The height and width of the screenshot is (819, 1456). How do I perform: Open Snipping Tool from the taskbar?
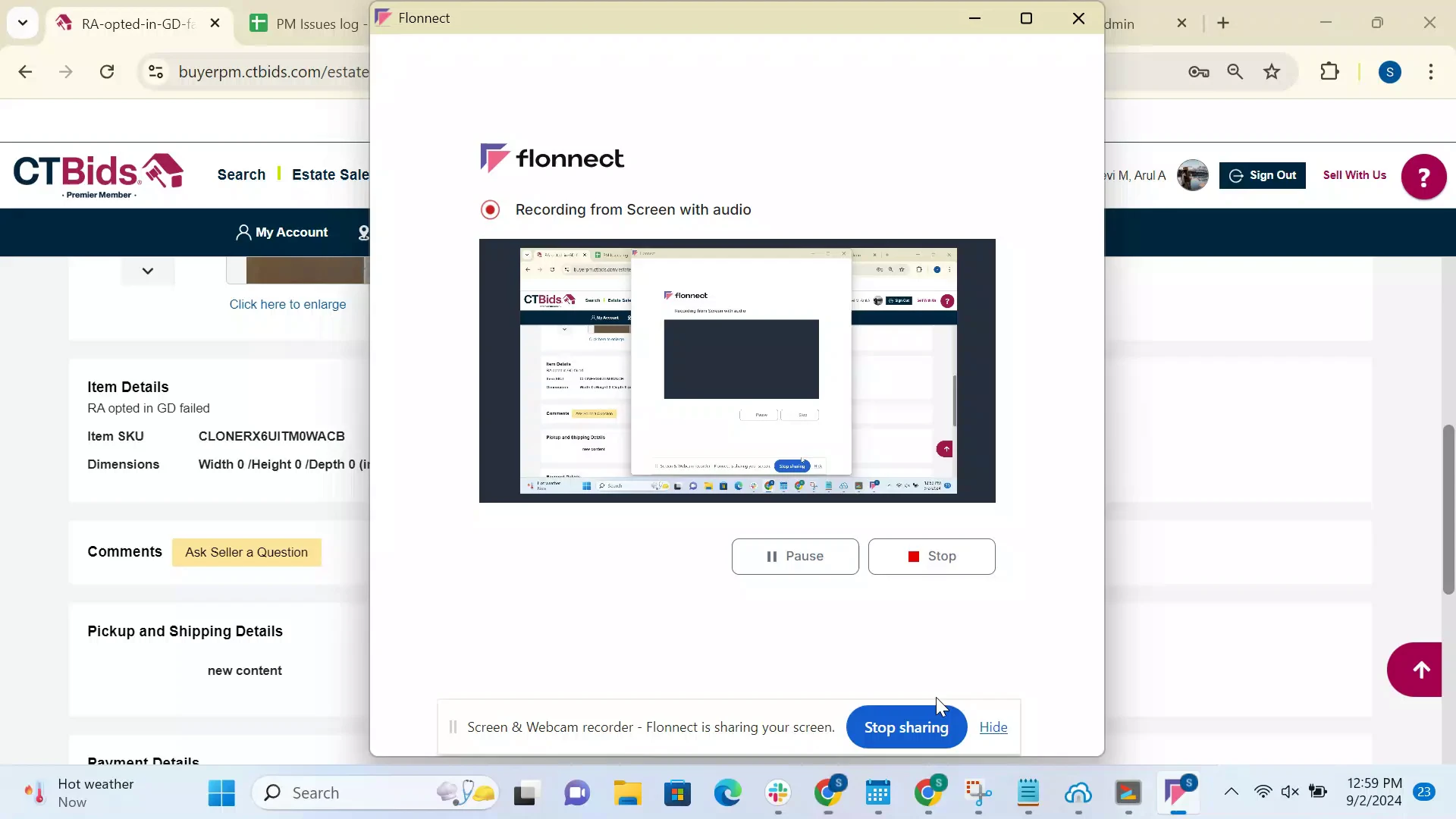click(x=978, y=793)
